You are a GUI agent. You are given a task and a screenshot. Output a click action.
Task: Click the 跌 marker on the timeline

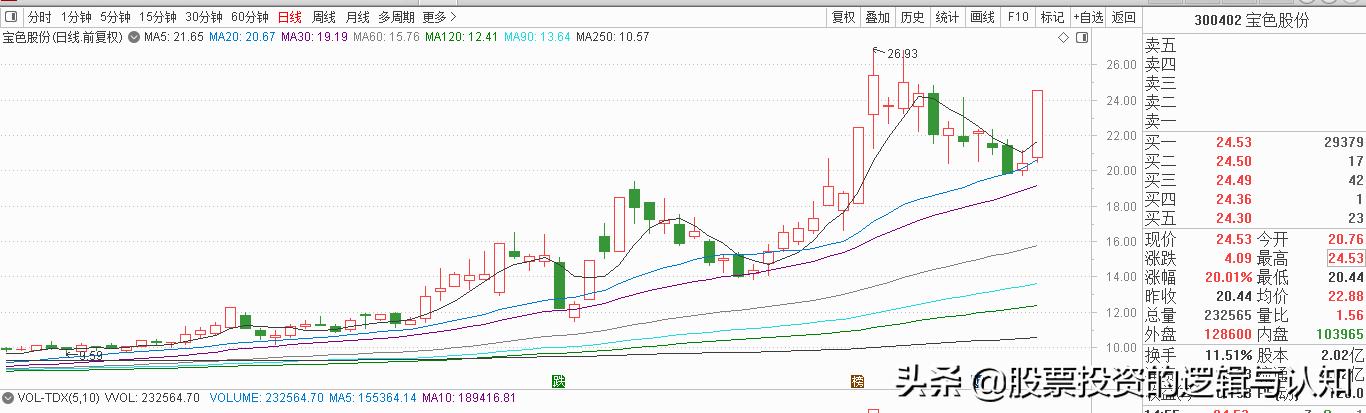pyautogui.click(x=560, y=381)
